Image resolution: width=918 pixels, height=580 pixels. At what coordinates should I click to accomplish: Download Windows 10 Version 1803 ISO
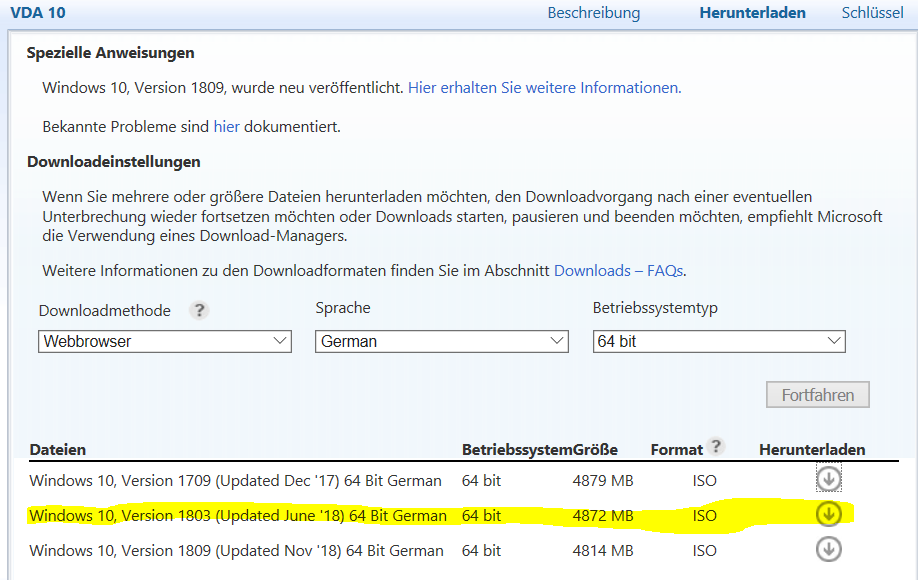(x=828, y=514)
